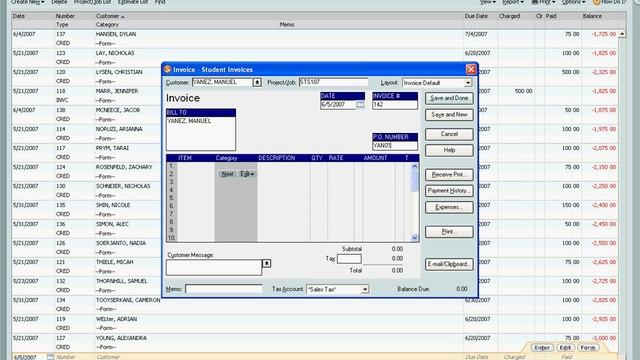Click the Next button in line items grid
The height and width of the screenshot is (360, 640).
tap(227, 174)
